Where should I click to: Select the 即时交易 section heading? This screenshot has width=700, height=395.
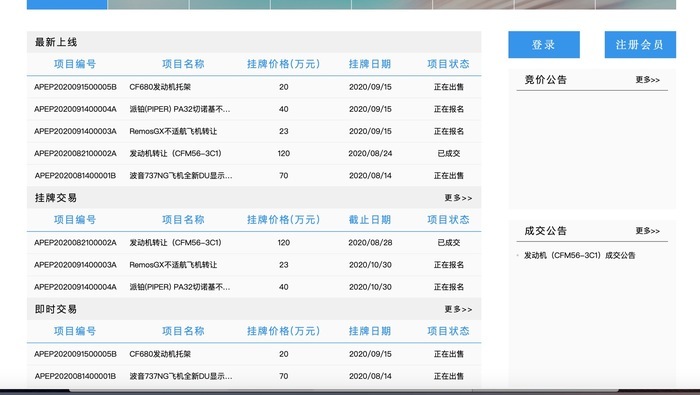(56, 309)
